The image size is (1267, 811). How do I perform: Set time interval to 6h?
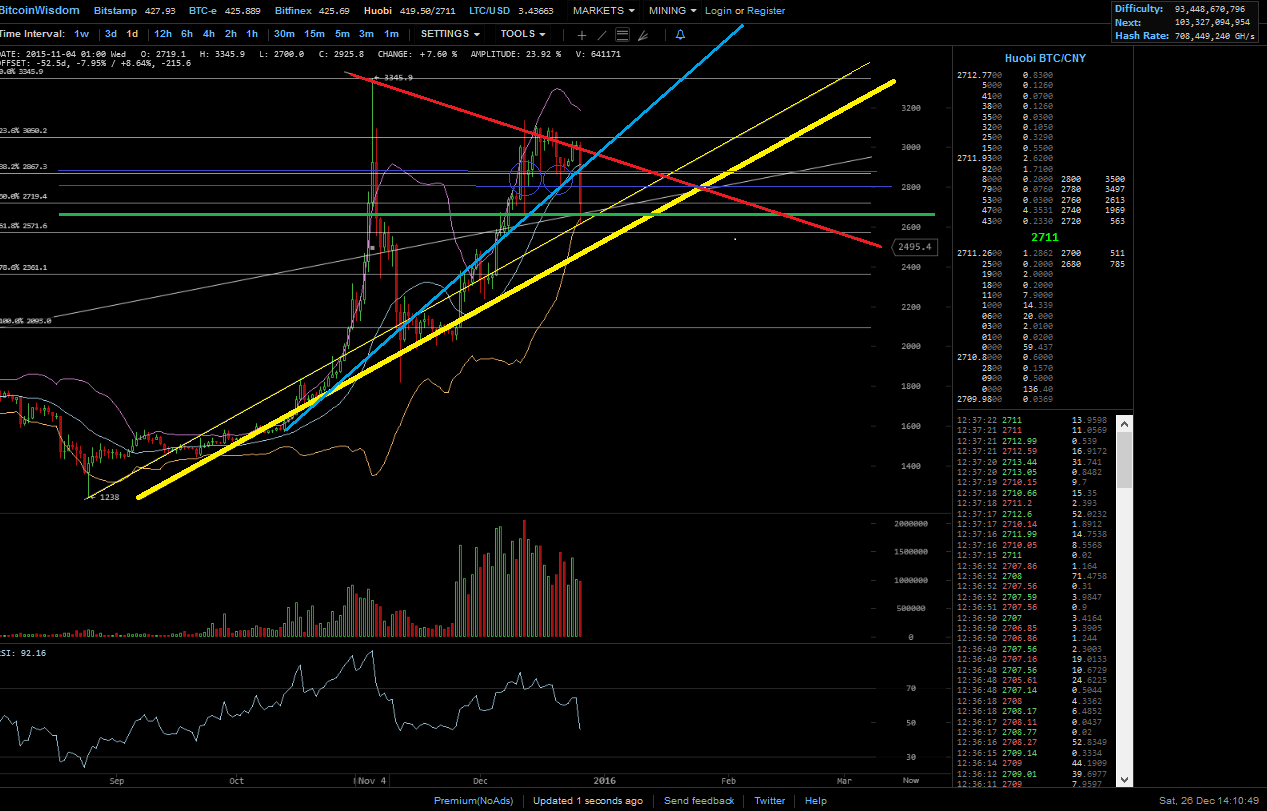click(187, 34)
